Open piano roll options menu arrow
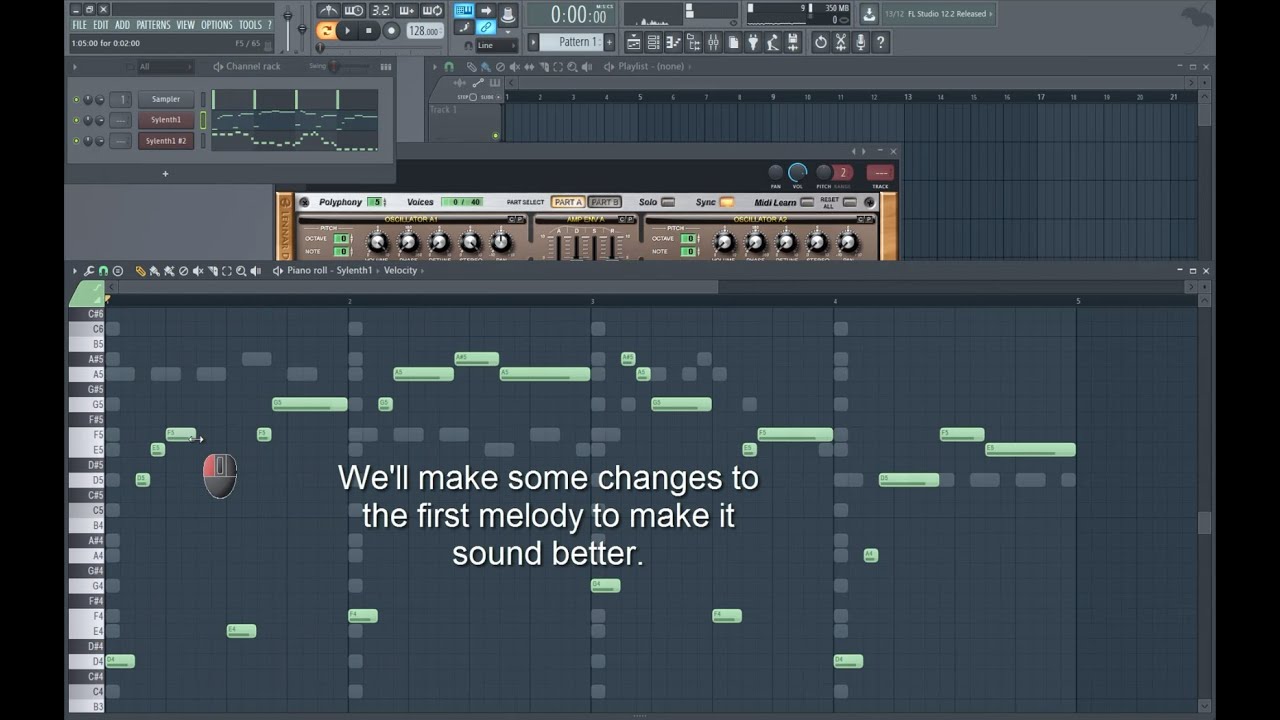Screen dimensions: 1280x720 tap(74, 271)
